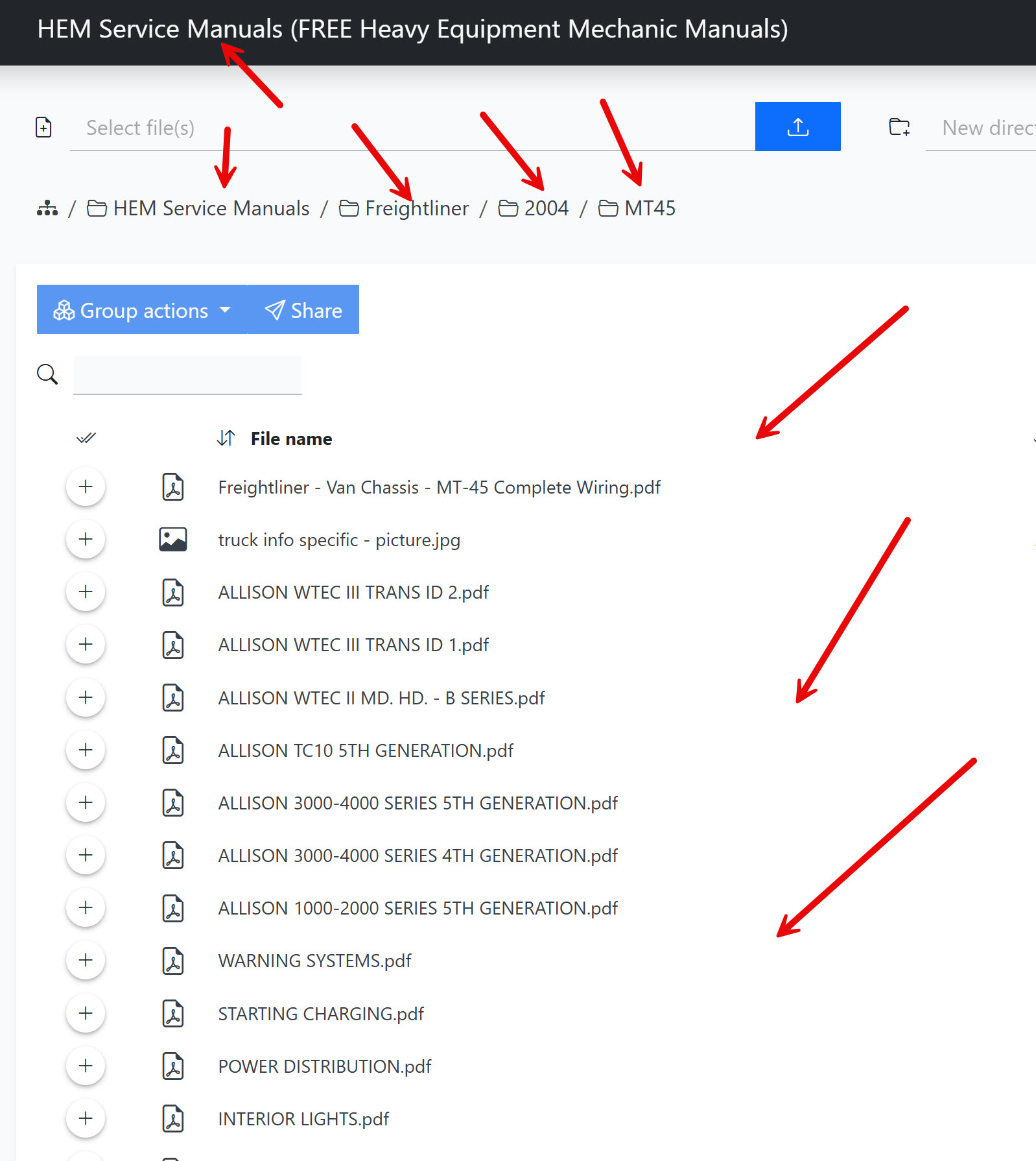Expand plus for ALLISON WTEC III TRANS ID 2.pdf

coord(86,592)
